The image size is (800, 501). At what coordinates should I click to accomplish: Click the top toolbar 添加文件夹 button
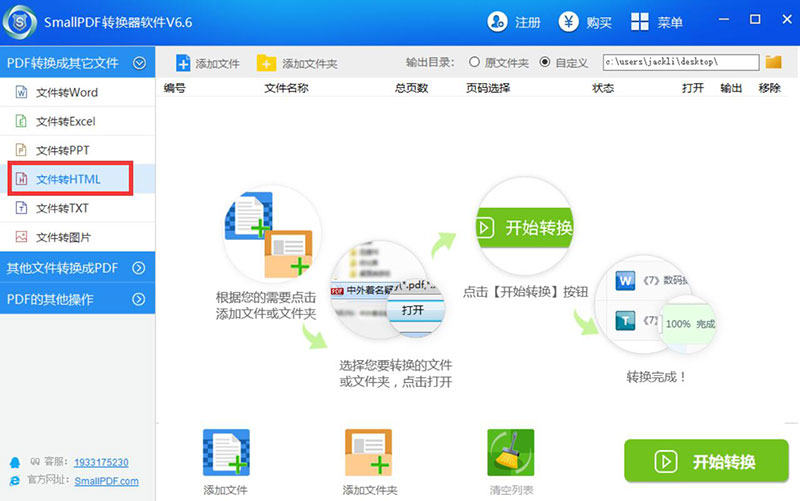tap(297, 63)
